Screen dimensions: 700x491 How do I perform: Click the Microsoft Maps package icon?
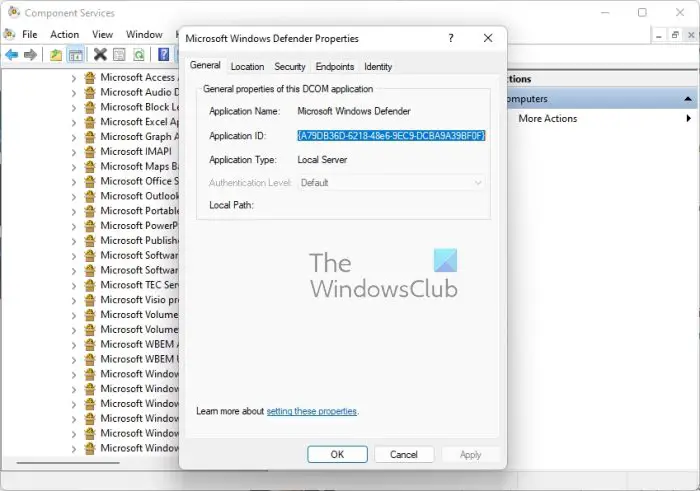click(x=90, y=166)
